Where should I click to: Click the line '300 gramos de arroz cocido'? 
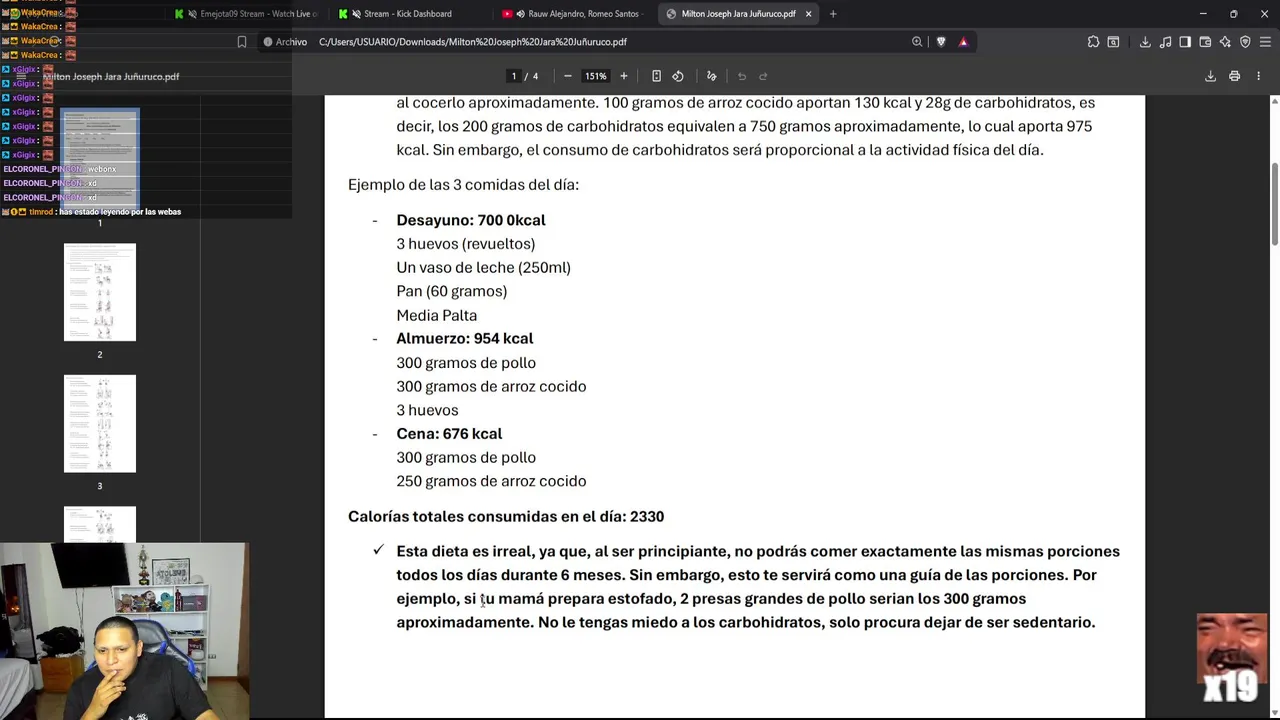click(x=491, y=386)
